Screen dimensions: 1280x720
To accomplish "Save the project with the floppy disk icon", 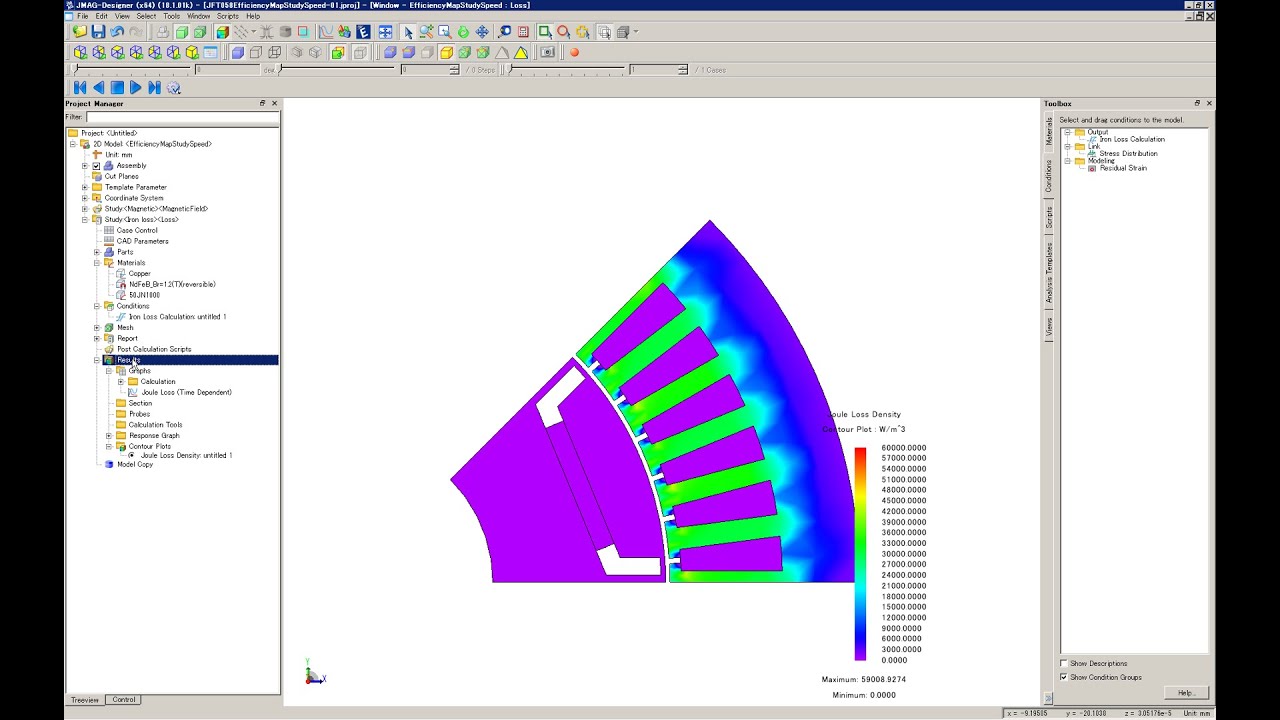I will pos(98,32).
